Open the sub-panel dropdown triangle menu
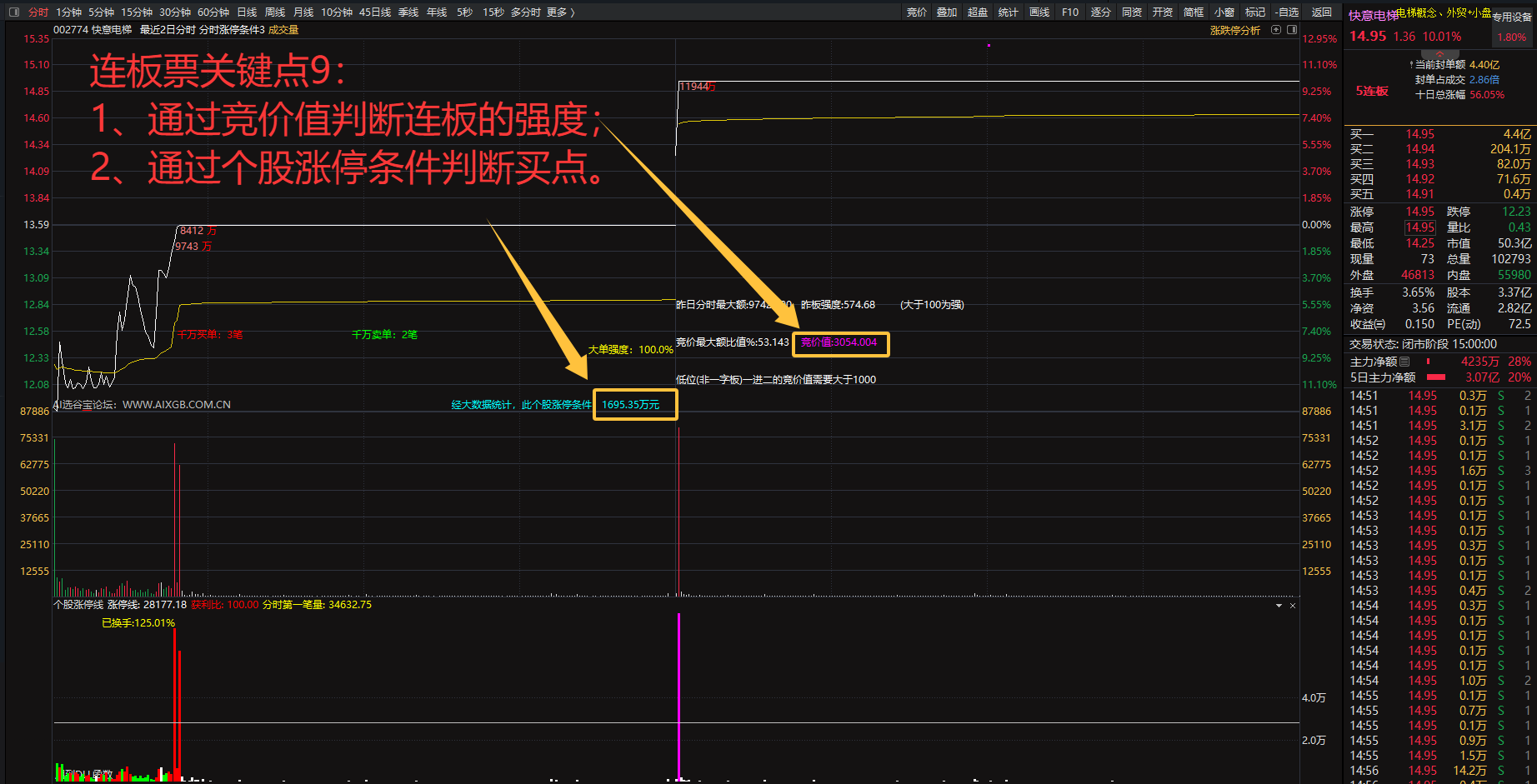The height and width of the screenshot is (784, 1537). tap(1279, 606)
